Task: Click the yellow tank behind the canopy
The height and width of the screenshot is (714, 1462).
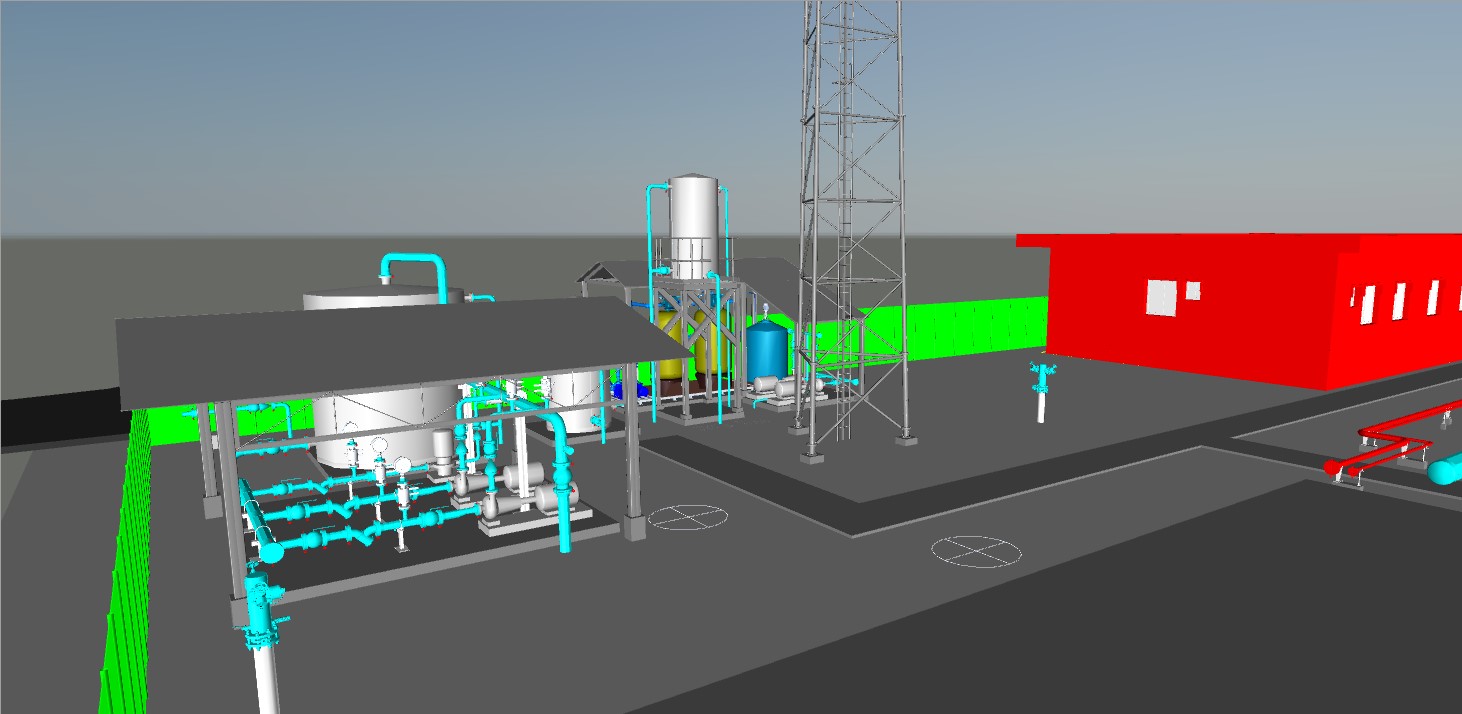Action: (x=674, y=347)
